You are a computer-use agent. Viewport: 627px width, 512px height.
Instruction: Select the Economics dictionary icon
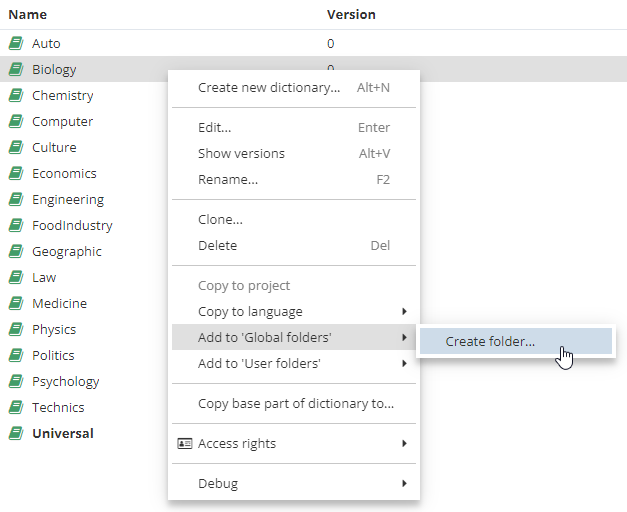[x=16, y=174]
